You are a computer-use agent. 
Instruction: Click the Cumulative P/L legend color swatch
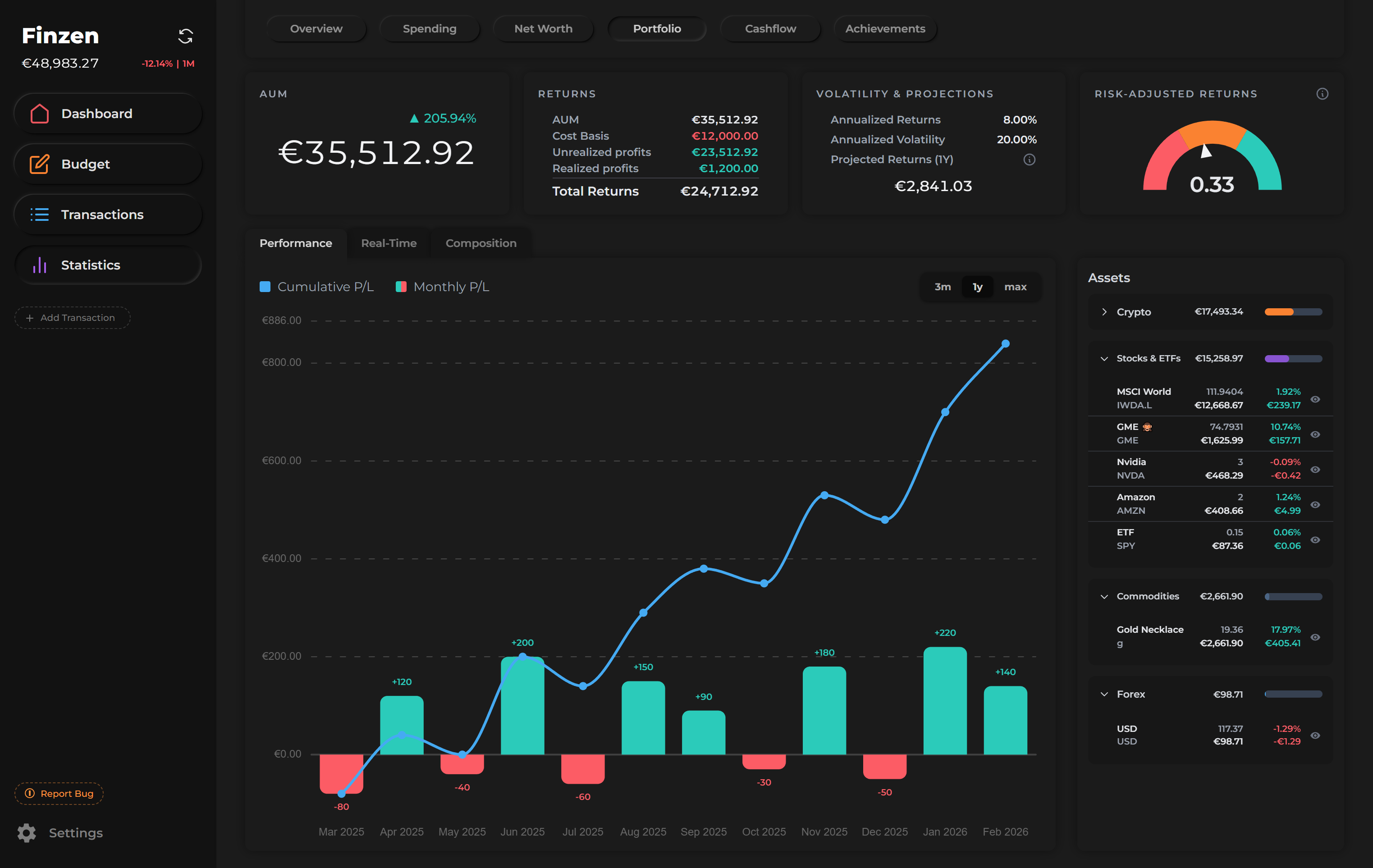(x=265, y=287)
